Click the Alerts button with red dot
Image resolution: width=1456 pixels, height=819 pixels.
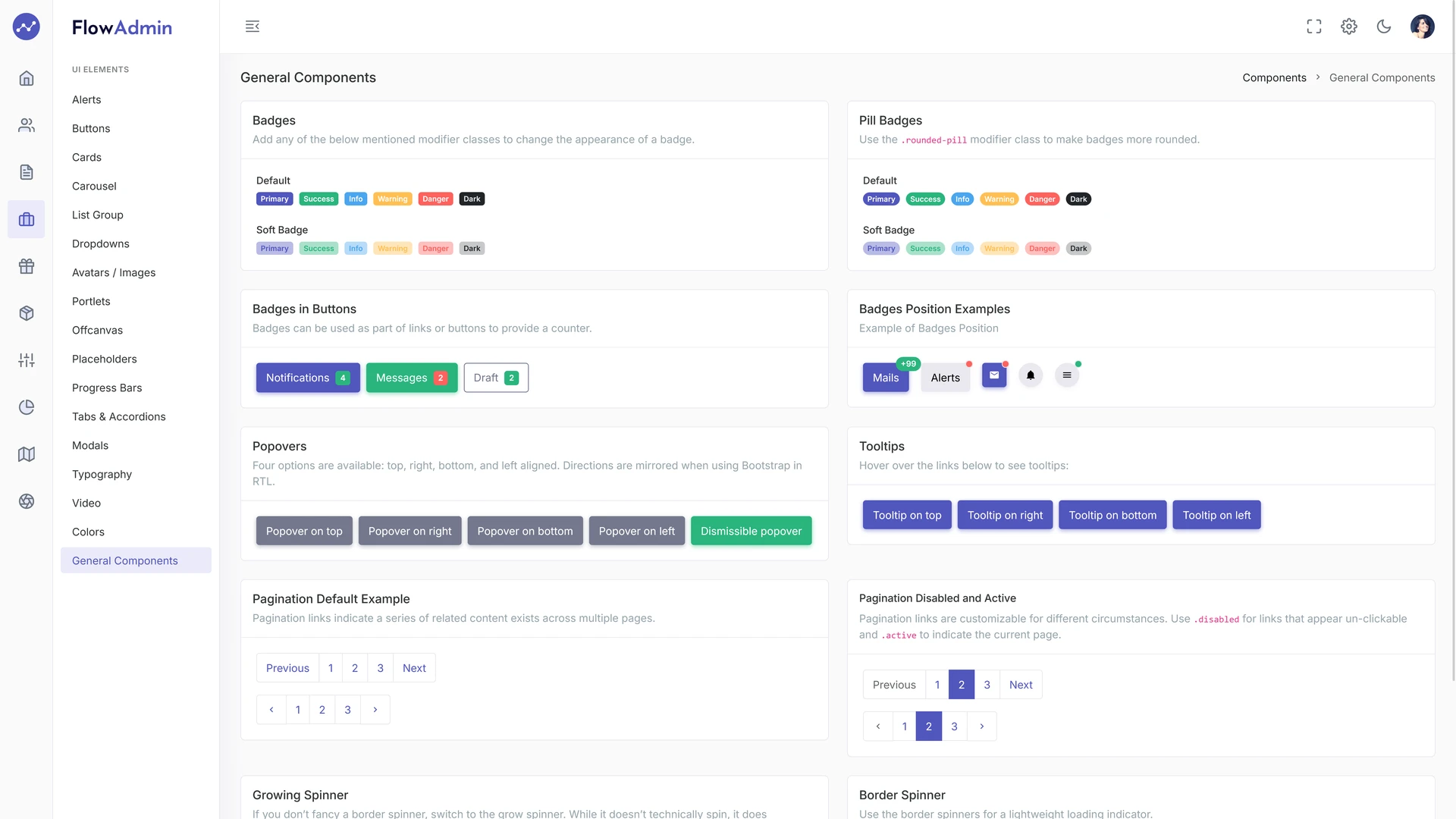pyautogui.click(x=946, y=378)
